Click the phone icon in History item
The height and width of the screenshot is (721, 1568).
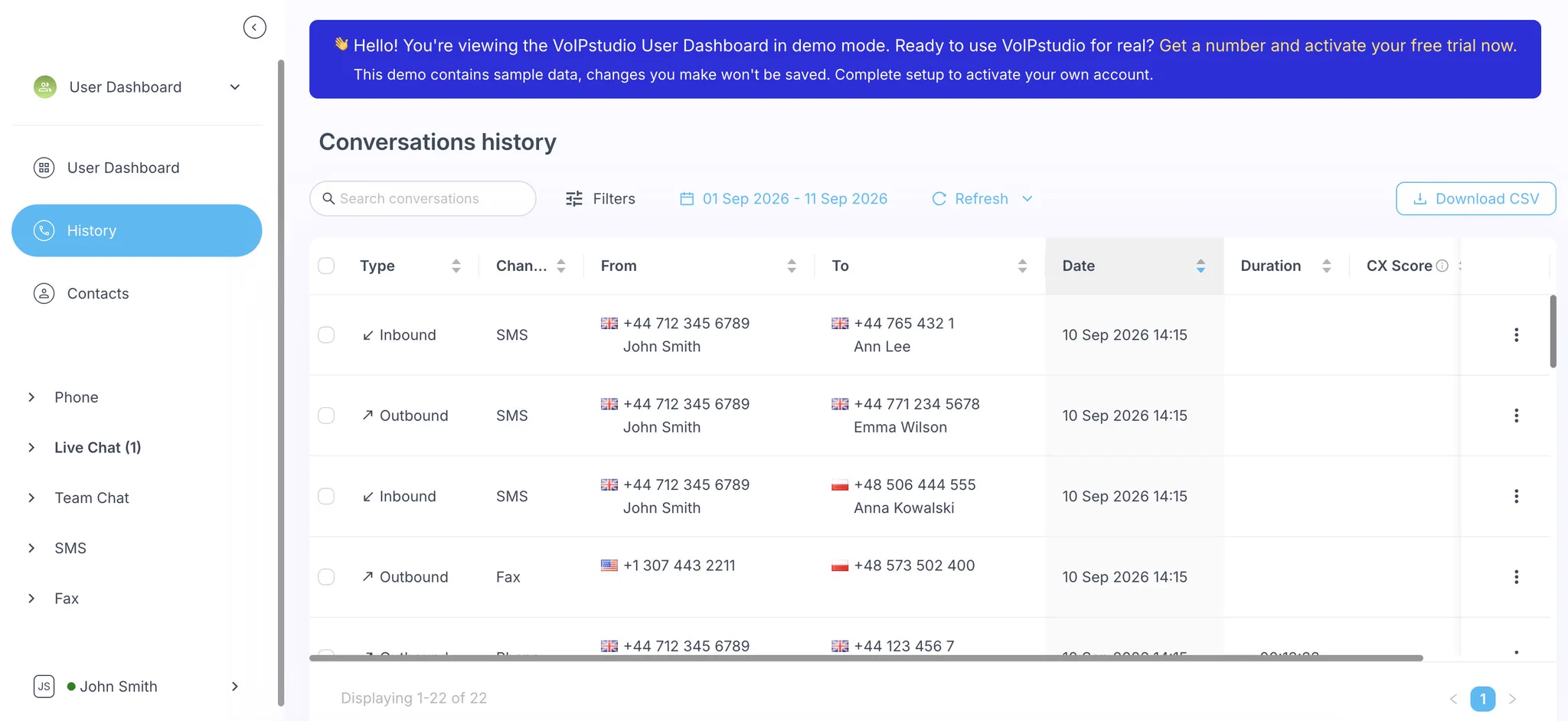[44, 230]
